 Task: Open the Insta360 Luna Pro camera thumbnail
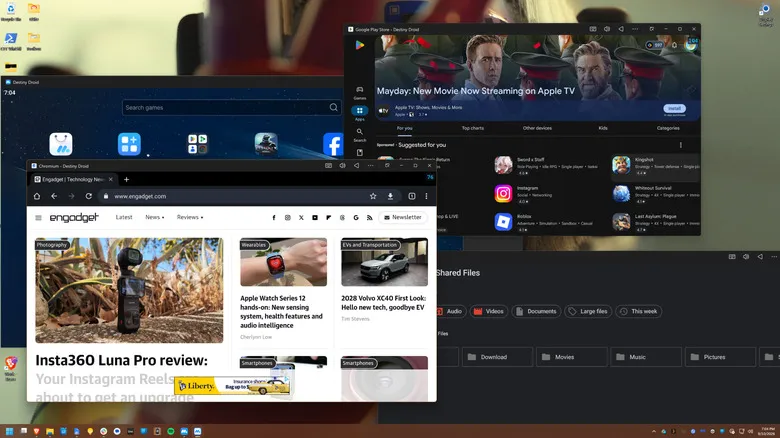pyautogui.click(x=129, y=290)
